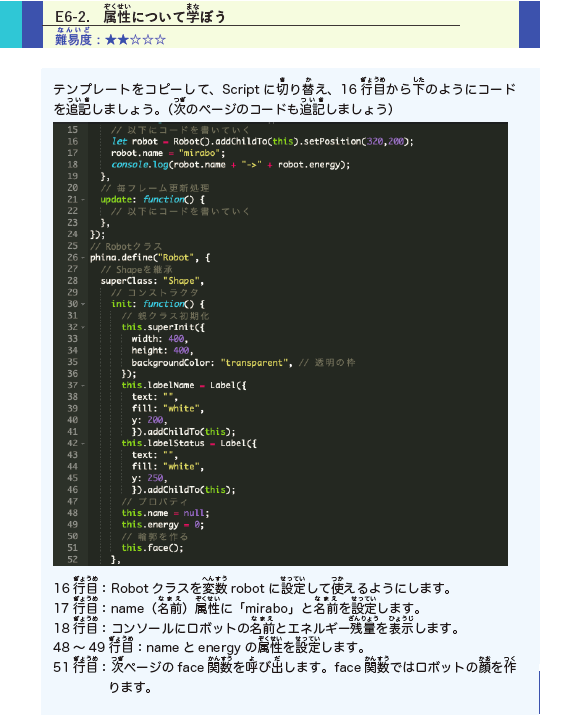This screenshot has height=718, width=564.
Task: Collapse the phina.define Robot block at line 26
Action: 83,258
